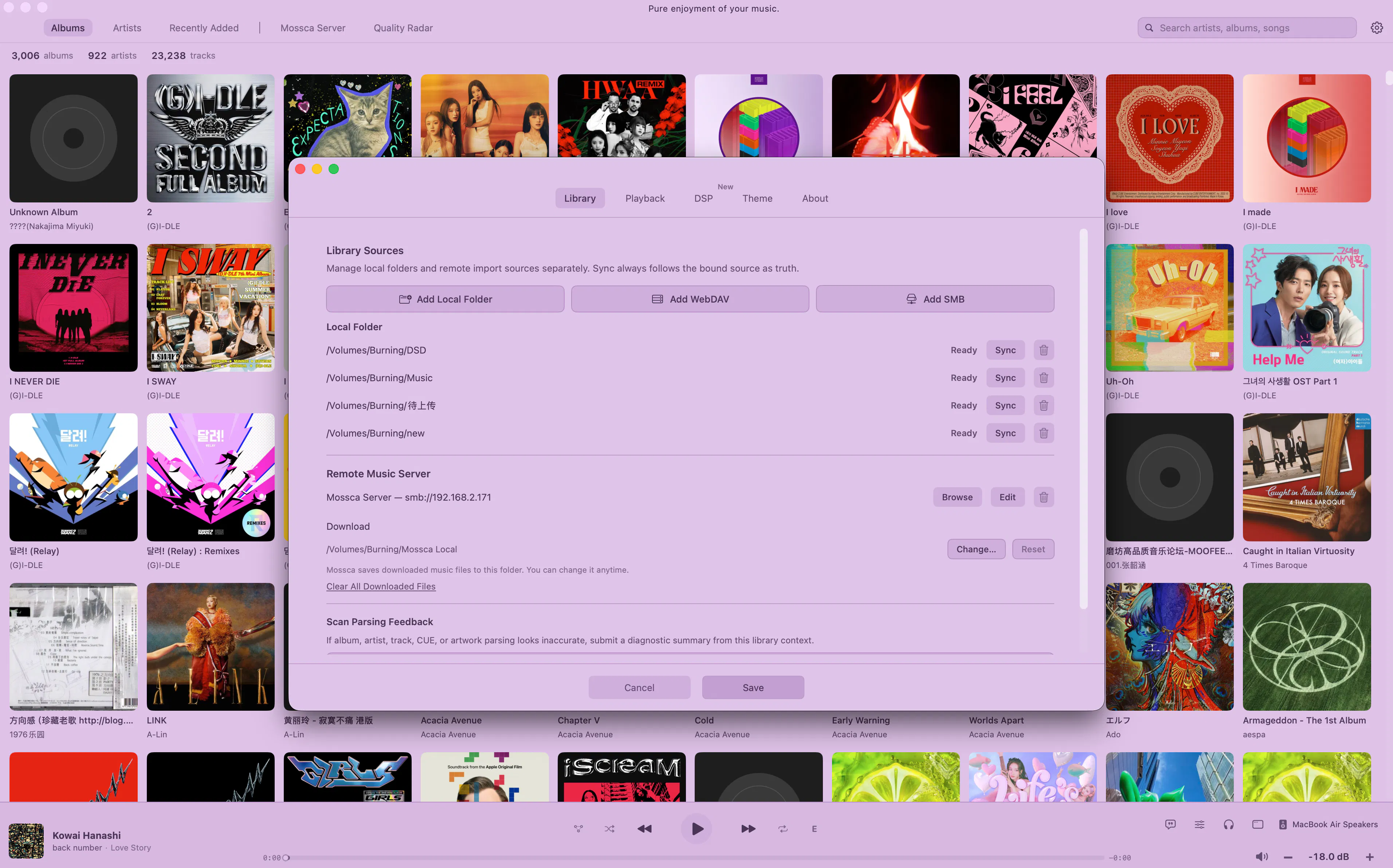Select the Library settings tab

coord(580,198)
